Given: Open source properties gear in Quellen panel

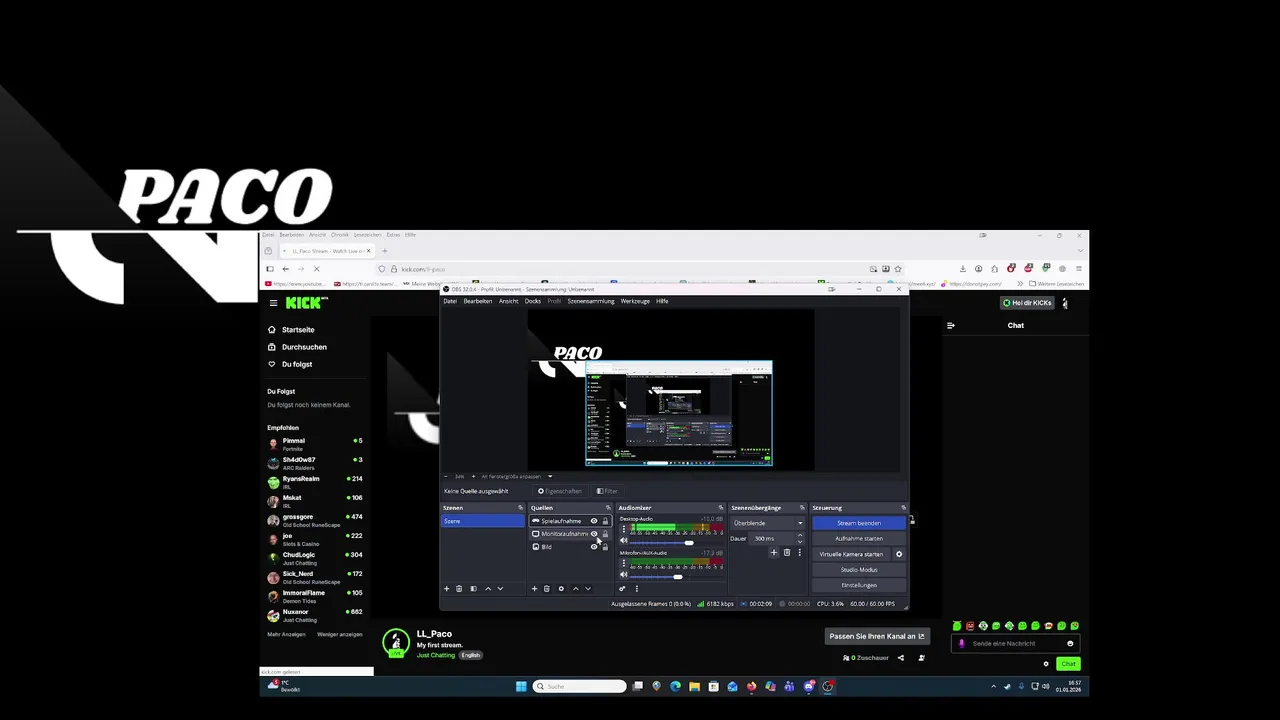Looking at the screenshot, I should coord(561,589).
